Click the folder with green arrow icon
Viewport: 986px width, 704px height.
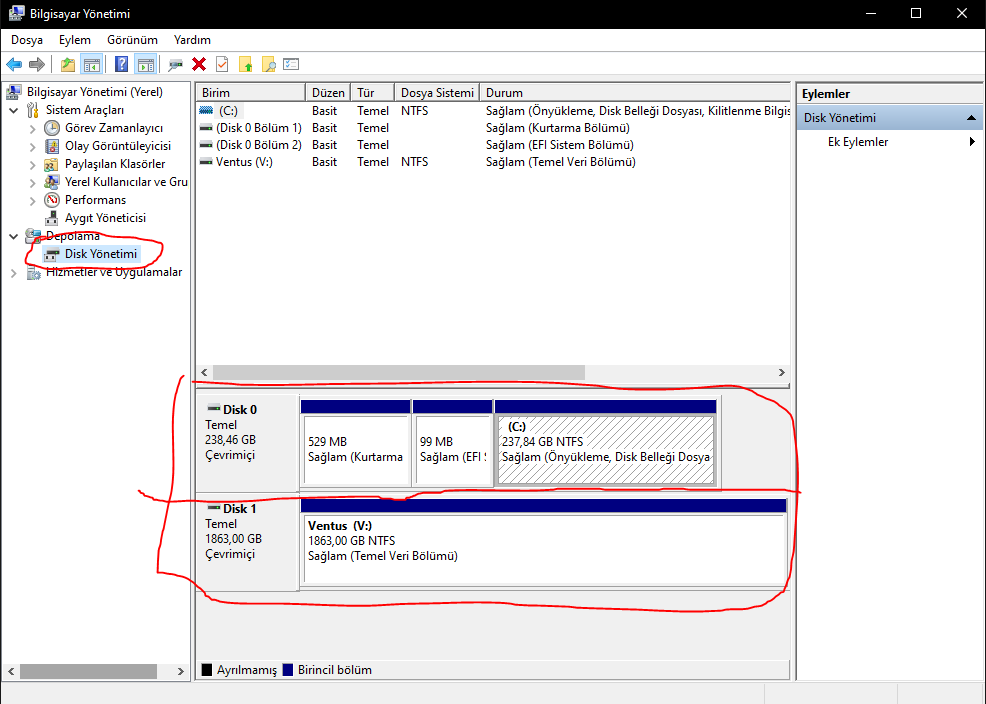(245, 64)
